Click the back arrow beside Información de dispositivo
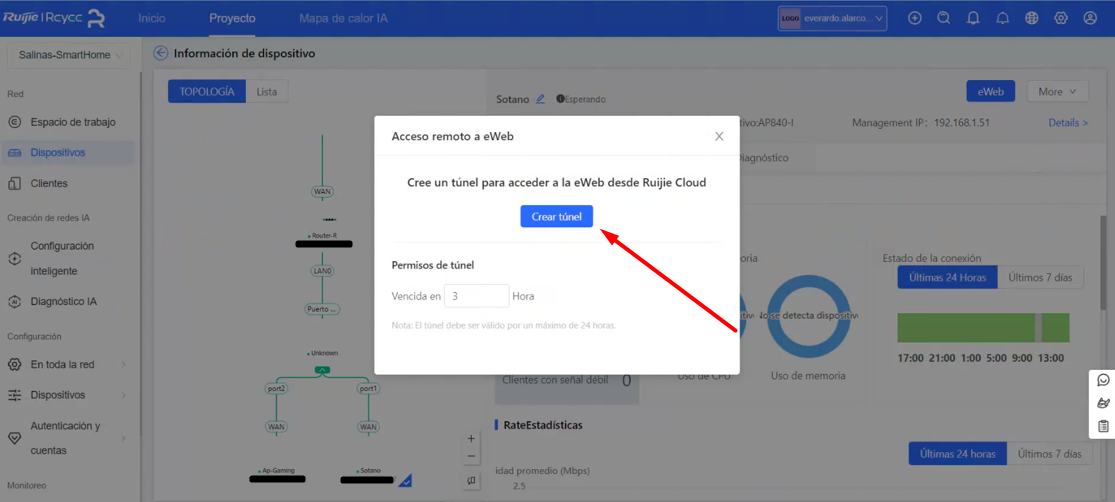 coord(161,53)
